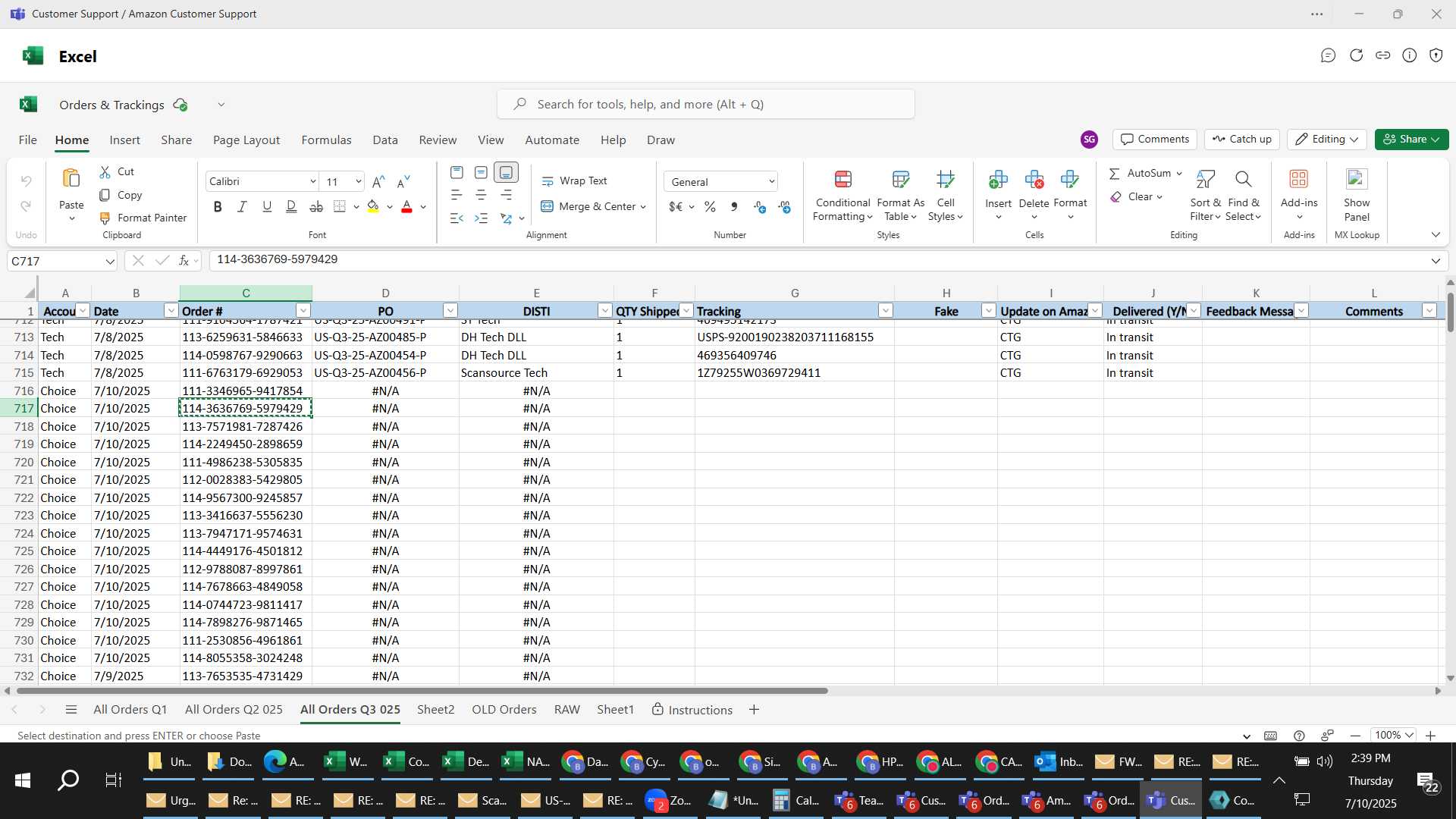The height and width of the screenshot is (819, 1456).
Task: Click the Cut icon
Action: tap(105, 172)
